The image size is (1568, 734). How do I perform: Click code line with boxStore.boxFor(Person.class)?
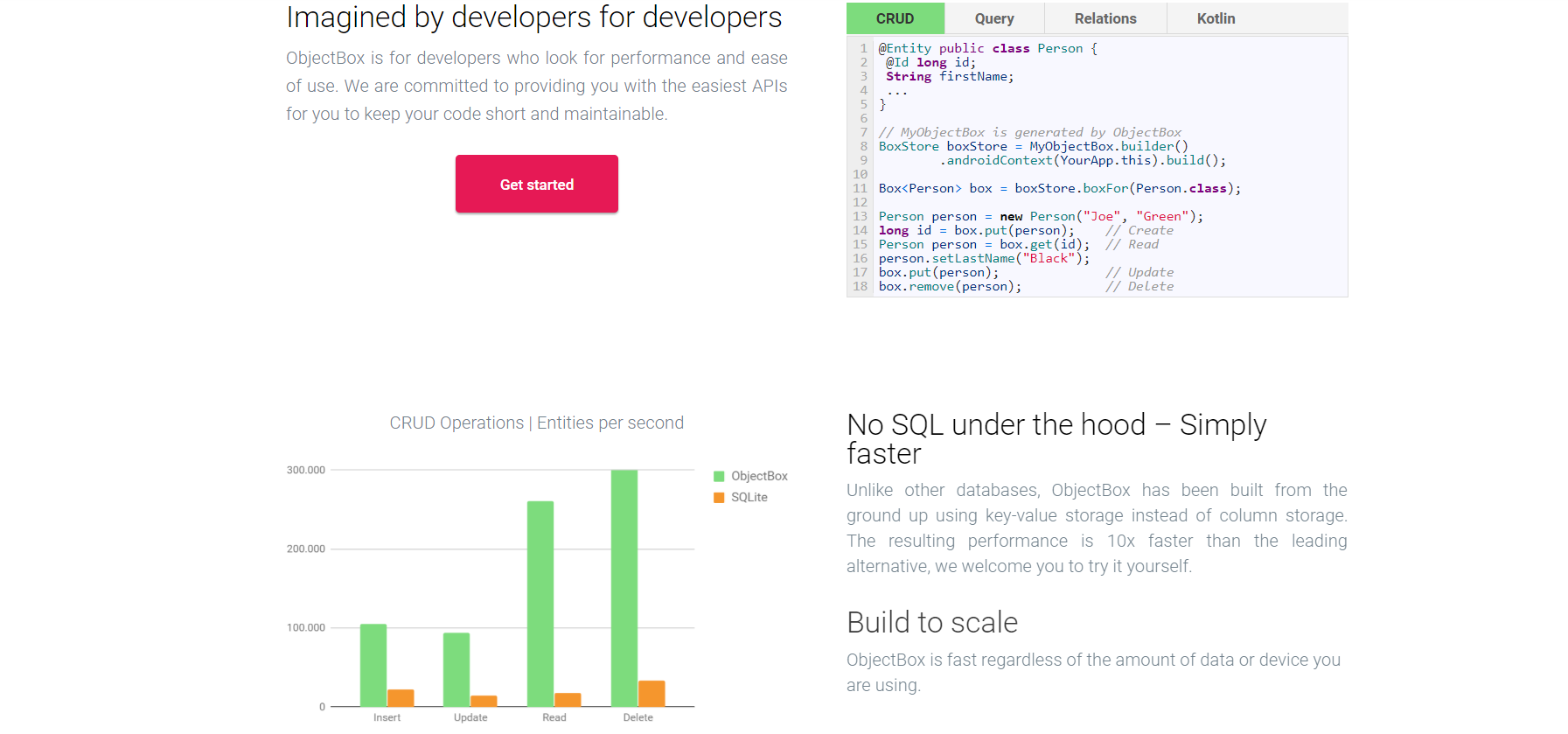(1059, 188)
